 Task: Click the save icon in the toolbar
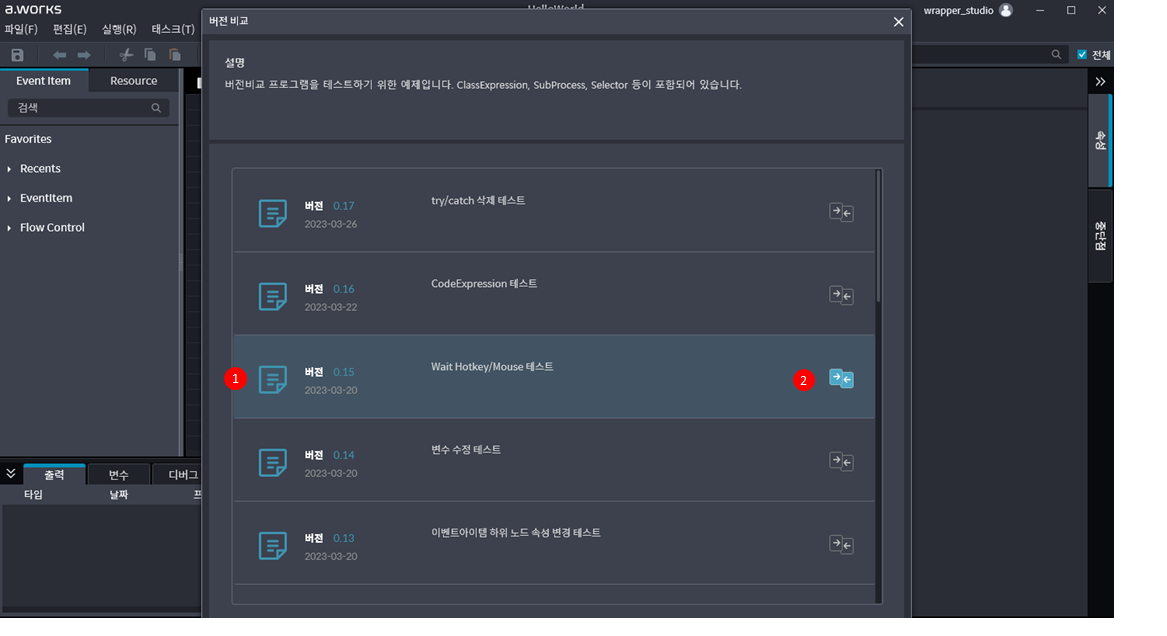17,55
